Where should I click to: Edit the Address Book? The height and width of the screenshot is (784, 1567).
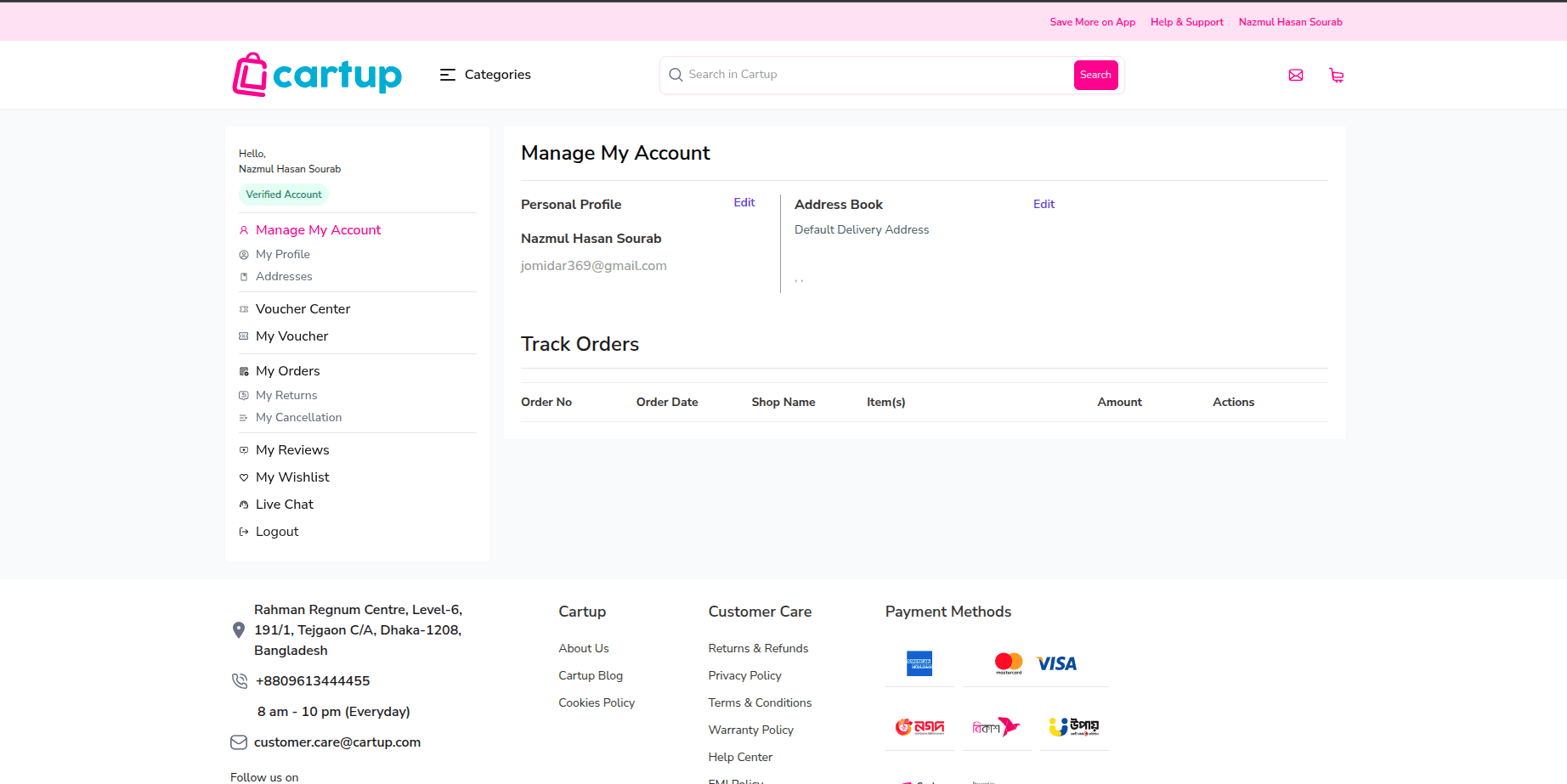1044,204
